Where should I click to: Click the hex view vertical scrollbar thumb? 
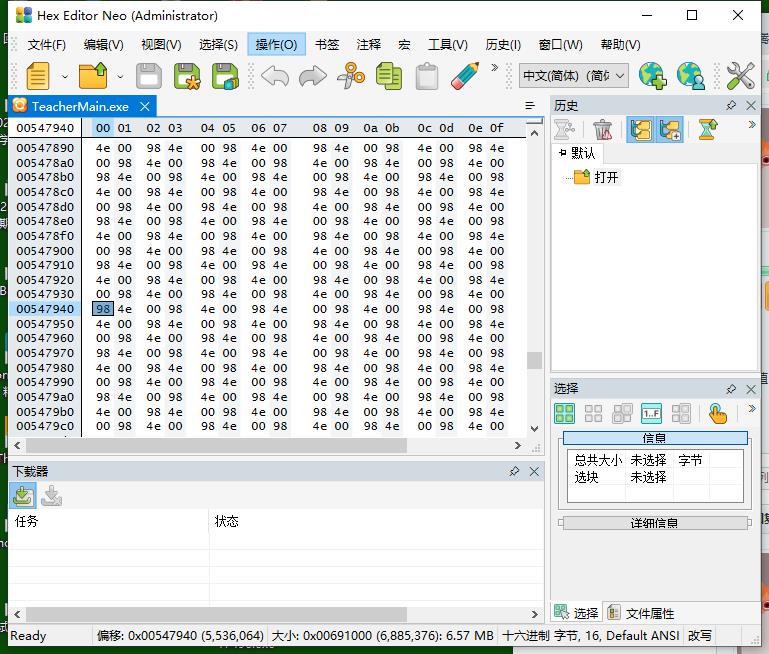tap(534, 360)
